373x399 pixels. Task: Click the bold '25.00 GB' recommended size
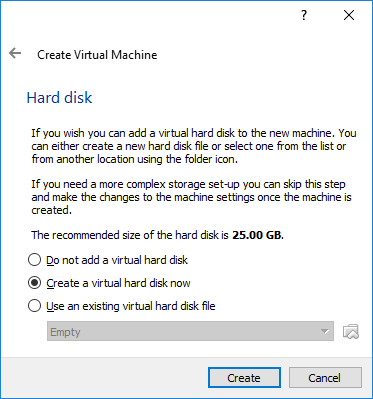coord(258,235)
